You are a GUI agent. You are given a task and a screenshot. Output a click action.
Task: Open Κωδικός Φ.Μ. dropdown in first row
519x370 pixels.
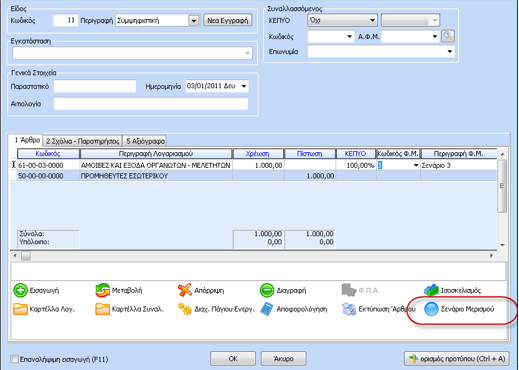(x=416, y=165)
